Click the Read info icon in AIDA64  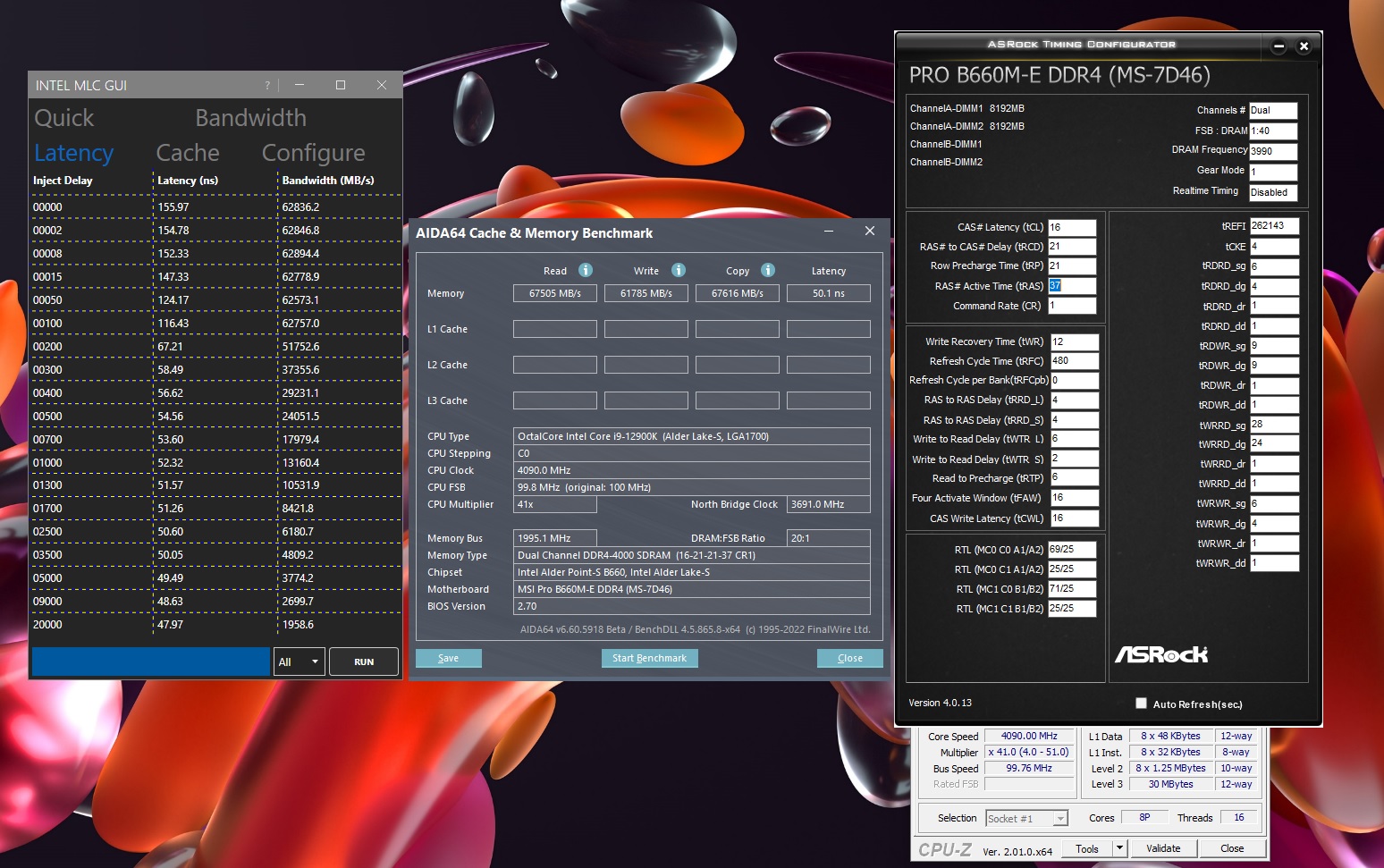586,270
